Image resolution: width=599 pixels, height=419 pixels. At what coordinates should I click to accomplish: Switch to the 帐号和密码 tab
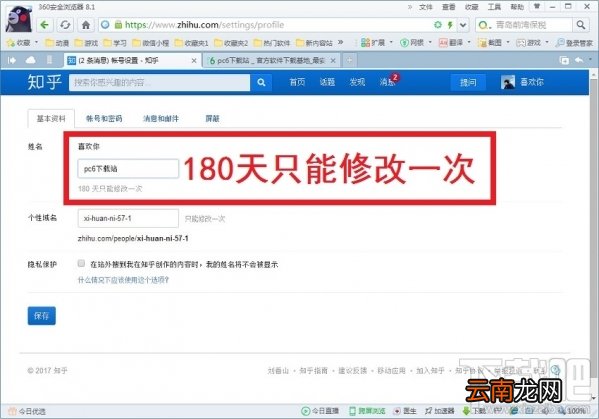pos(104,118)
